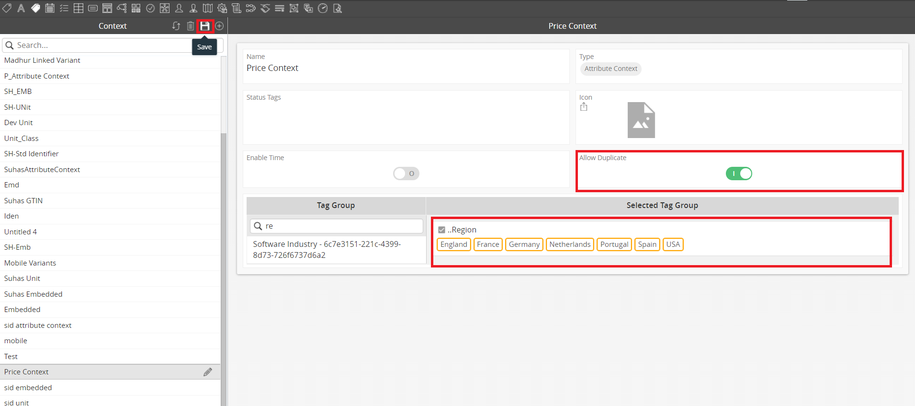The image size is (915, 406).
Task: Click the upload icon under Icon label
Action: pos(584,107)
